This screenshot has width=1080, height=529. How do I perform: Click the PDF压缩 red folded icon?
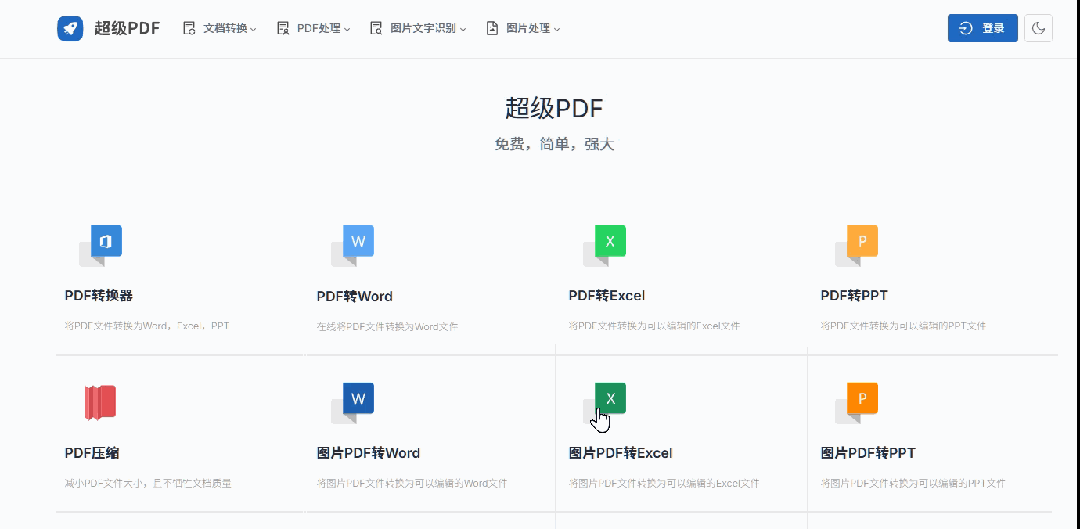(101, 403)
